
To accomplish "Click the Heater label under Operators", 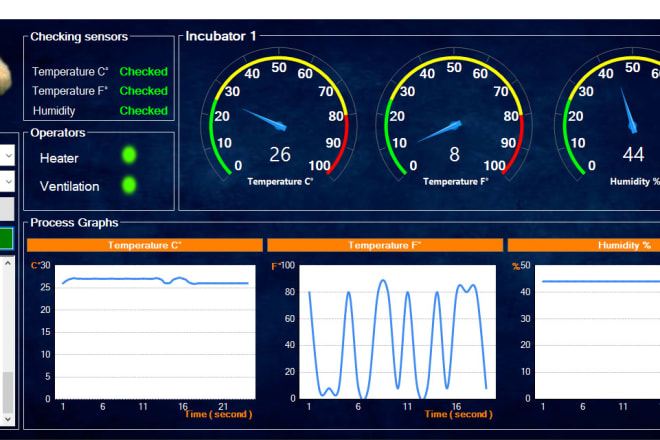I will (x=59, y=158).
